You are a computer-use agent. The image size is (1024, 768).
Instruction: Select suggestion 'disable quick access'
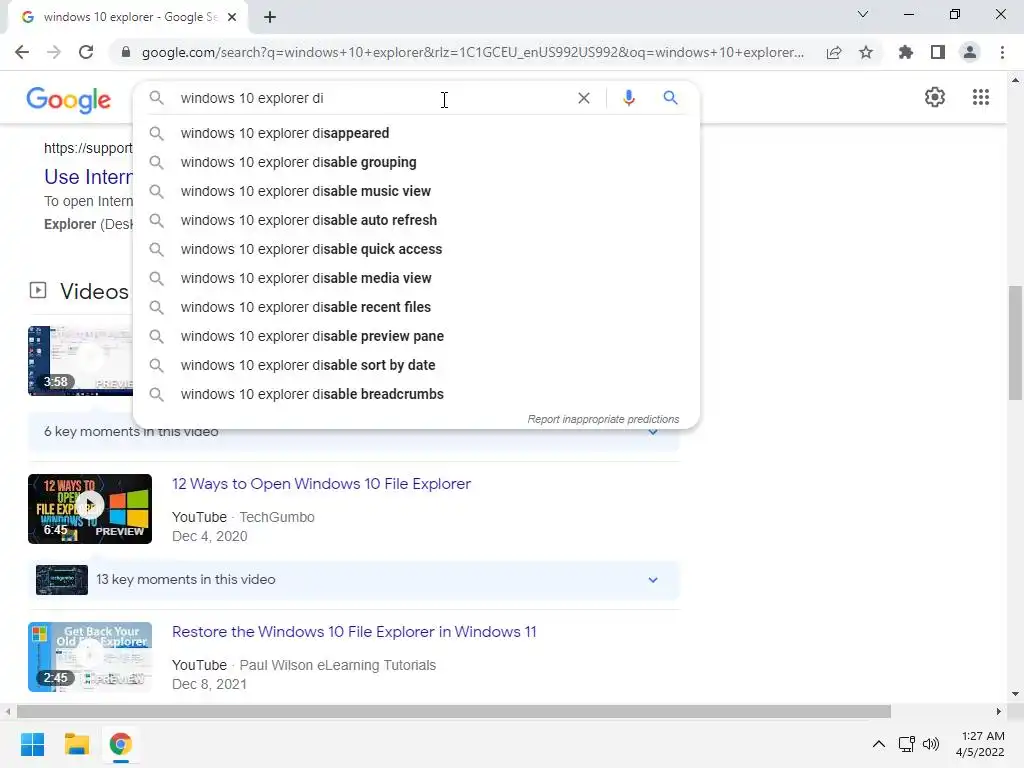416,249
